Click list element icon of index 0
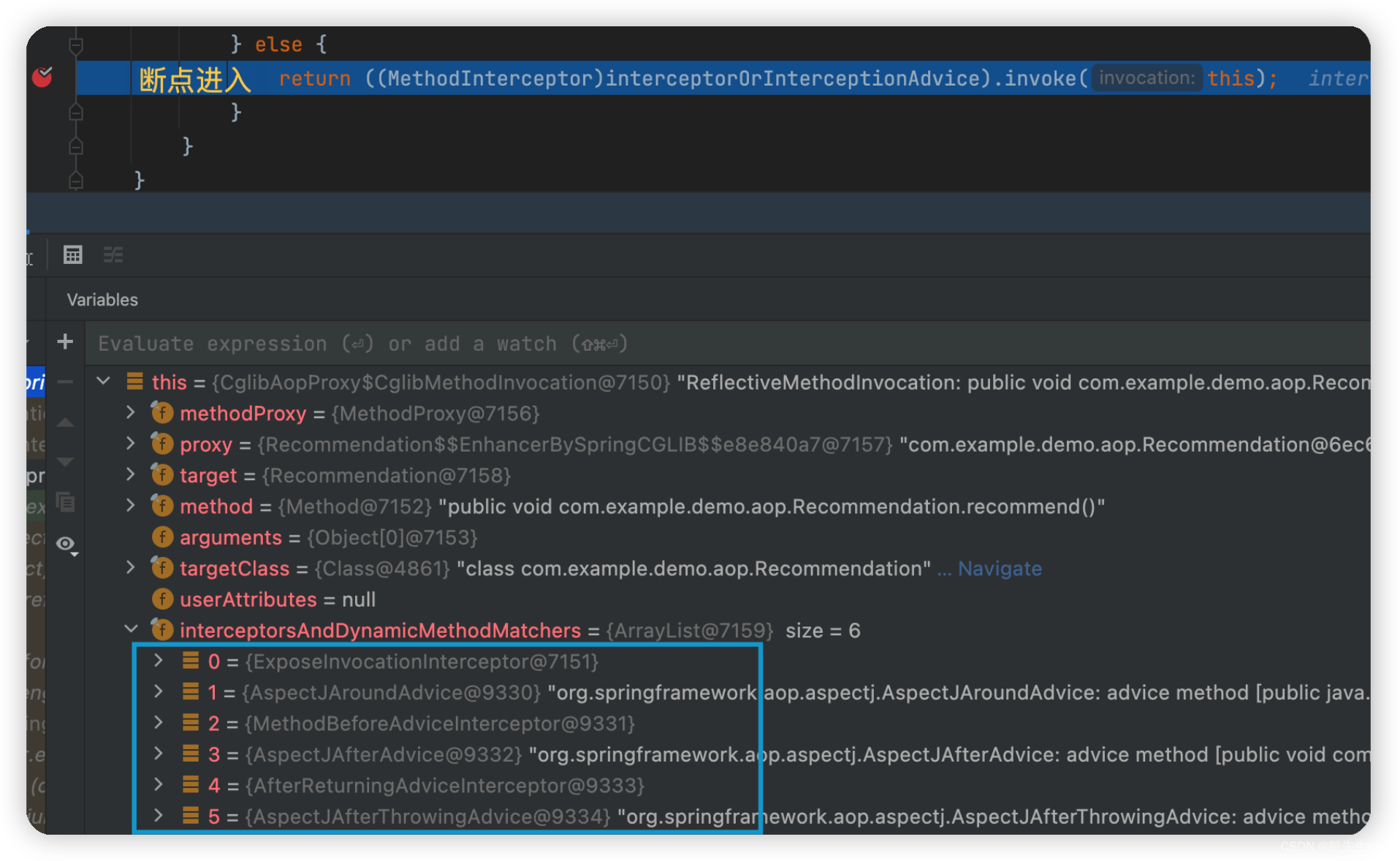The width and height of the screenshot is (1400, 861). (191, 661)
